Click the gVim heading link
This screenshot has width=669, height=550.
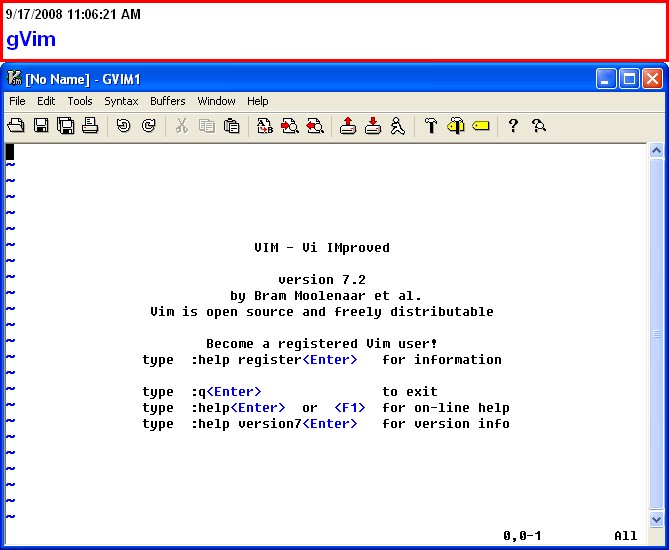click(31, 40)
